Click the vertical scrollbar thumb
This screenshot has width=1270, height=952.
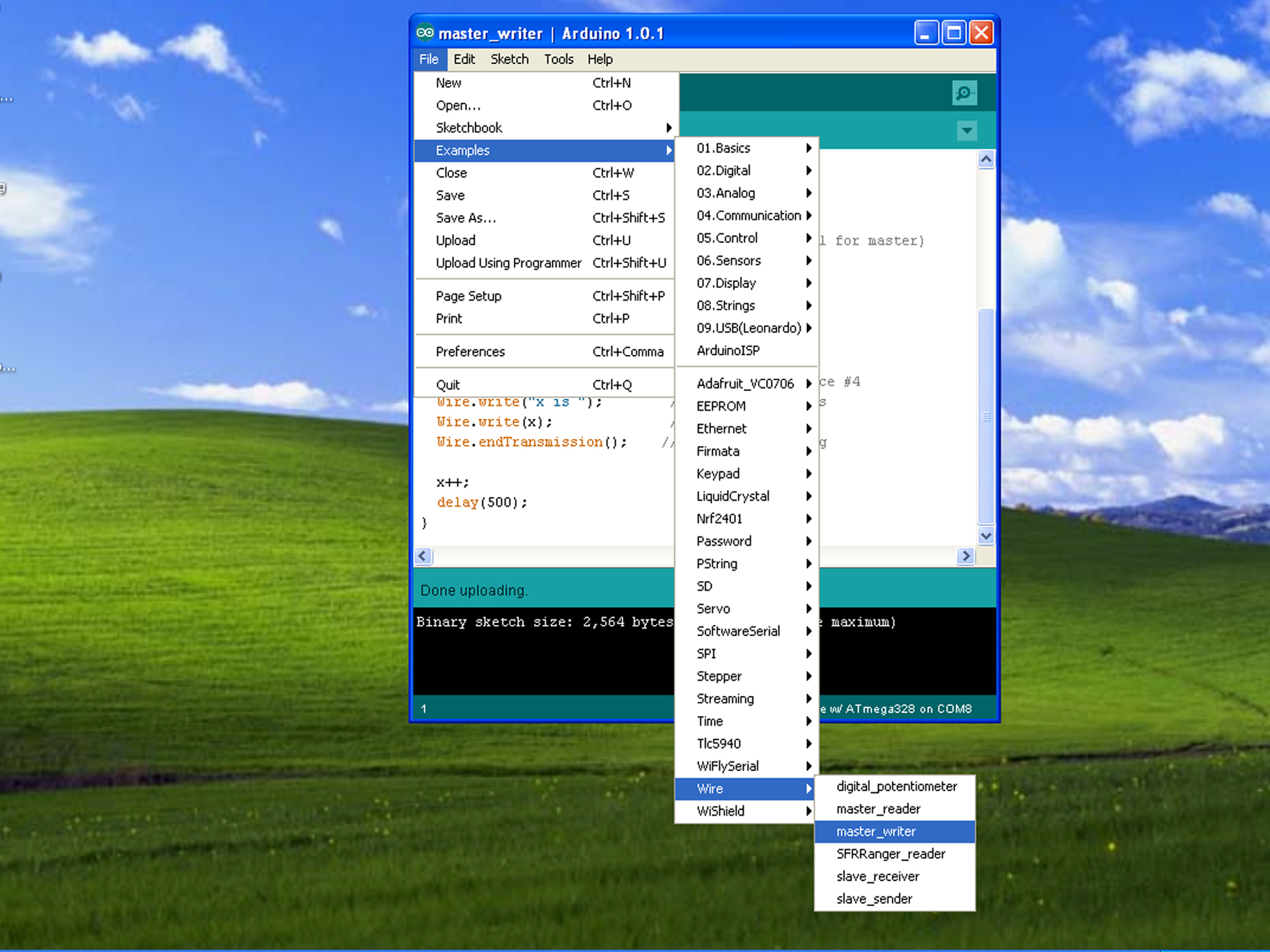(x=986, y=416)
